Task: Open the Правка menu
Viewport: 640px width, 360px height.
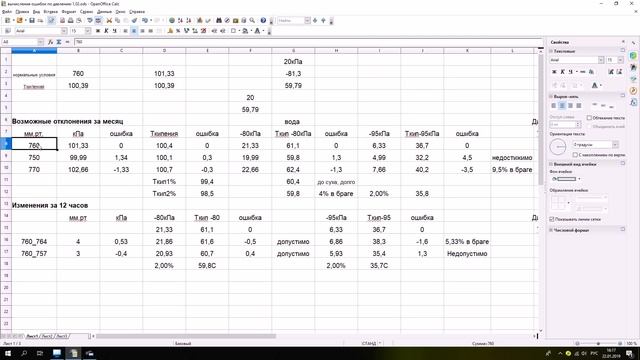Action: 22,12
